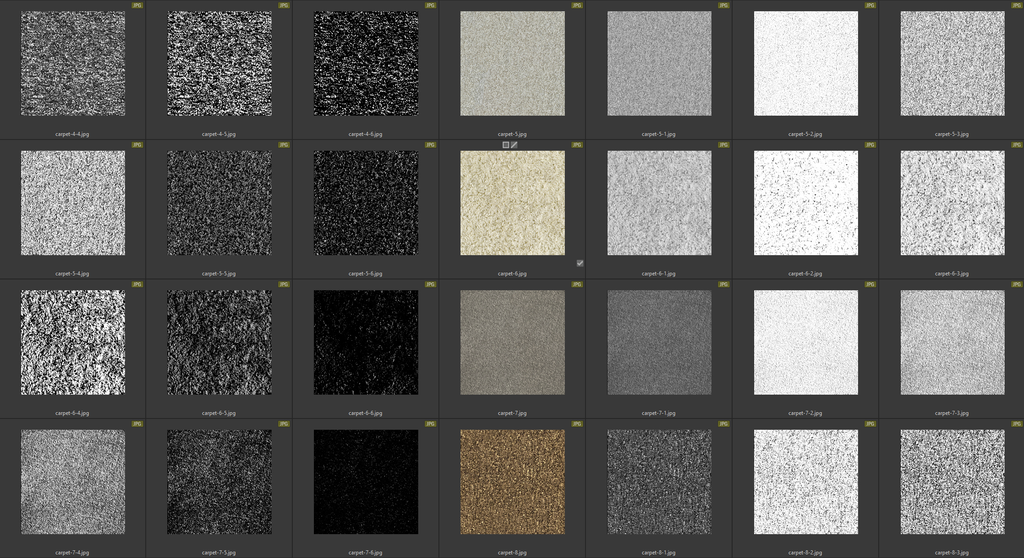
Task: Select the carpet-6-4.jpg thumbnail
Action: click(73, 342)
